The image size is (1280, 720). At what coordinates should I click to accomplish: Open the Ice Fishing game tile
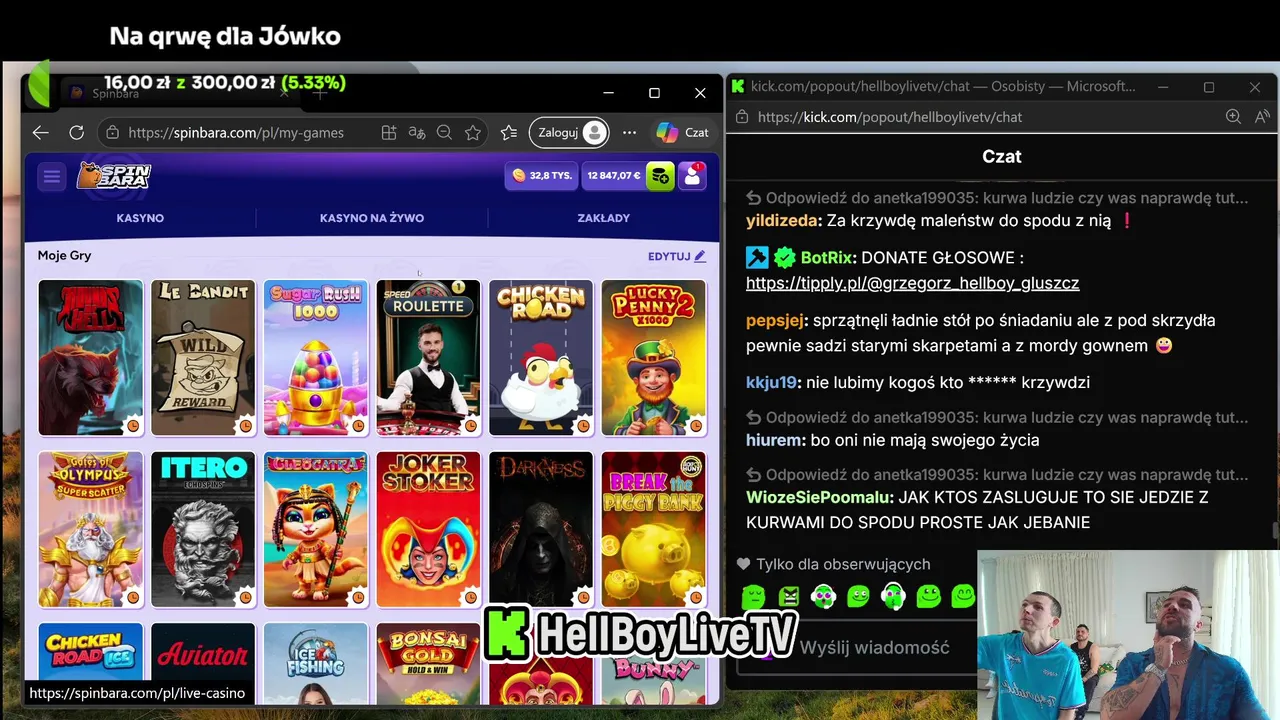click(316, 663)
